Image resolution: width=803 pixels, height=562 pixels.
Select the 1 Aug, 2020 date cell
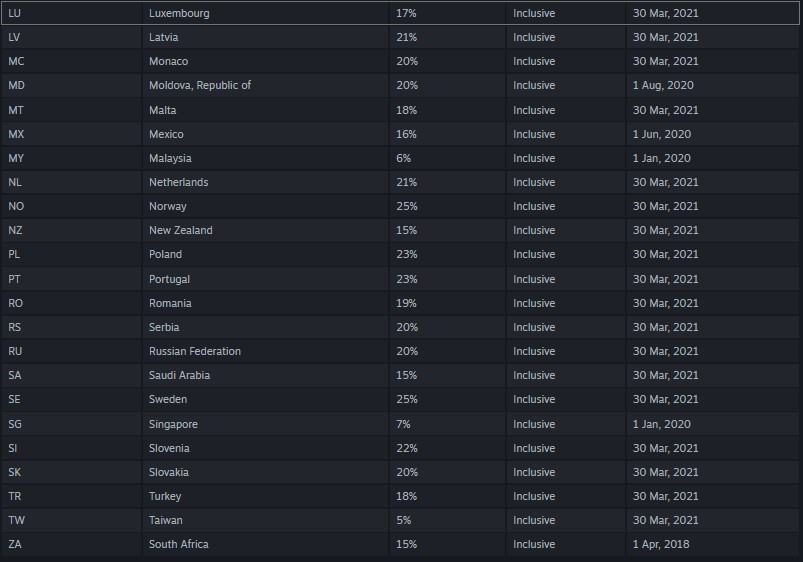[712, 86]
